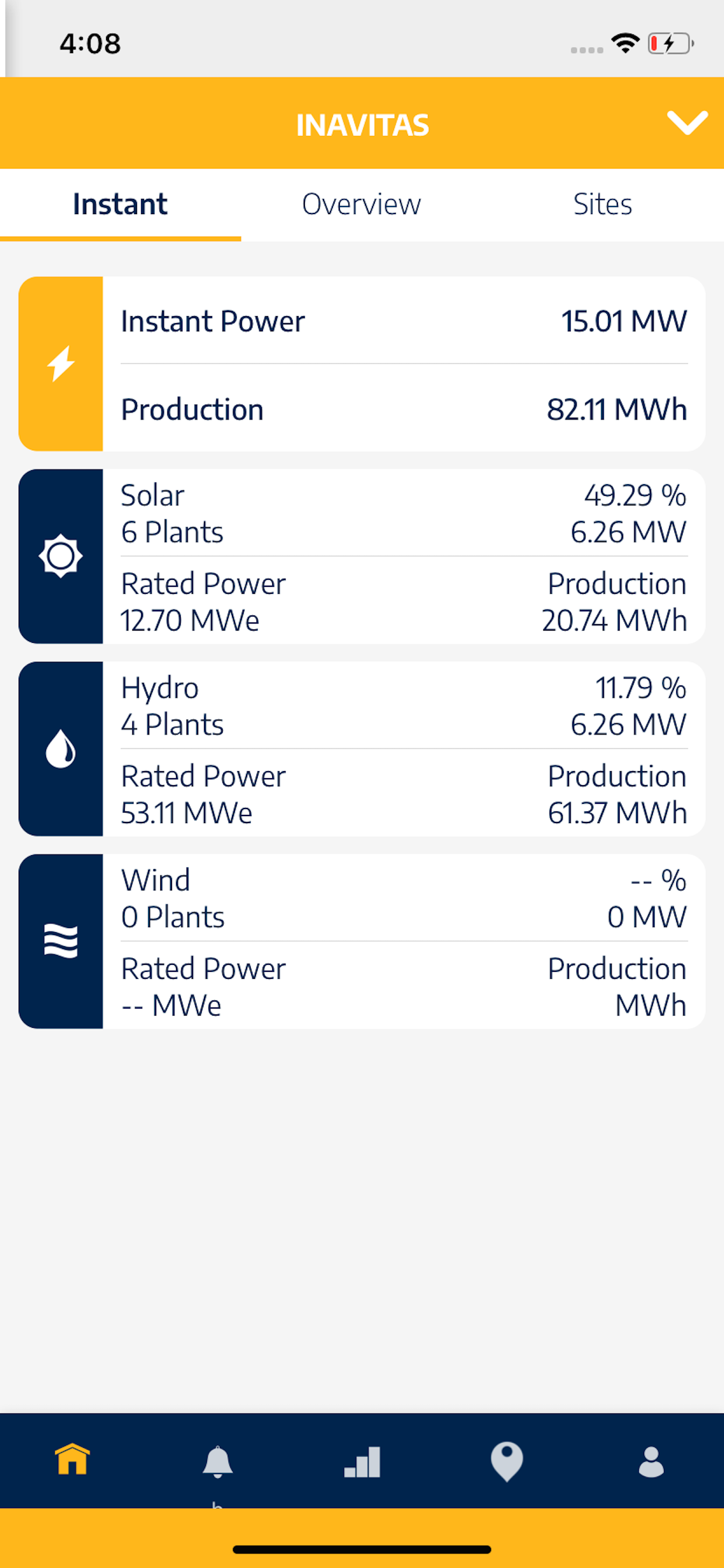Expand the INAVITAS header chevron
724x1568 pixels.
click(687, 123)
